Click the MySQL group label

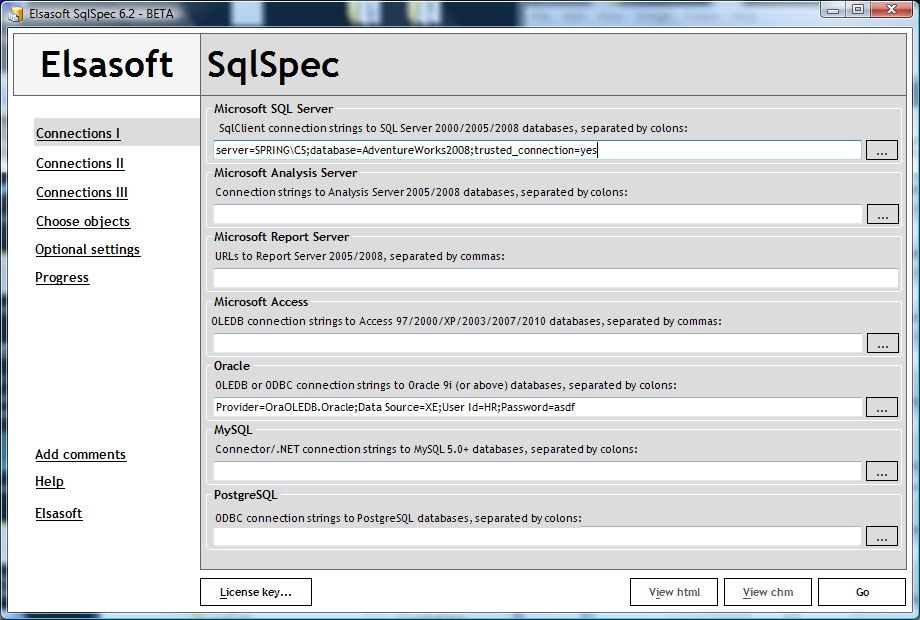point(233,430)
